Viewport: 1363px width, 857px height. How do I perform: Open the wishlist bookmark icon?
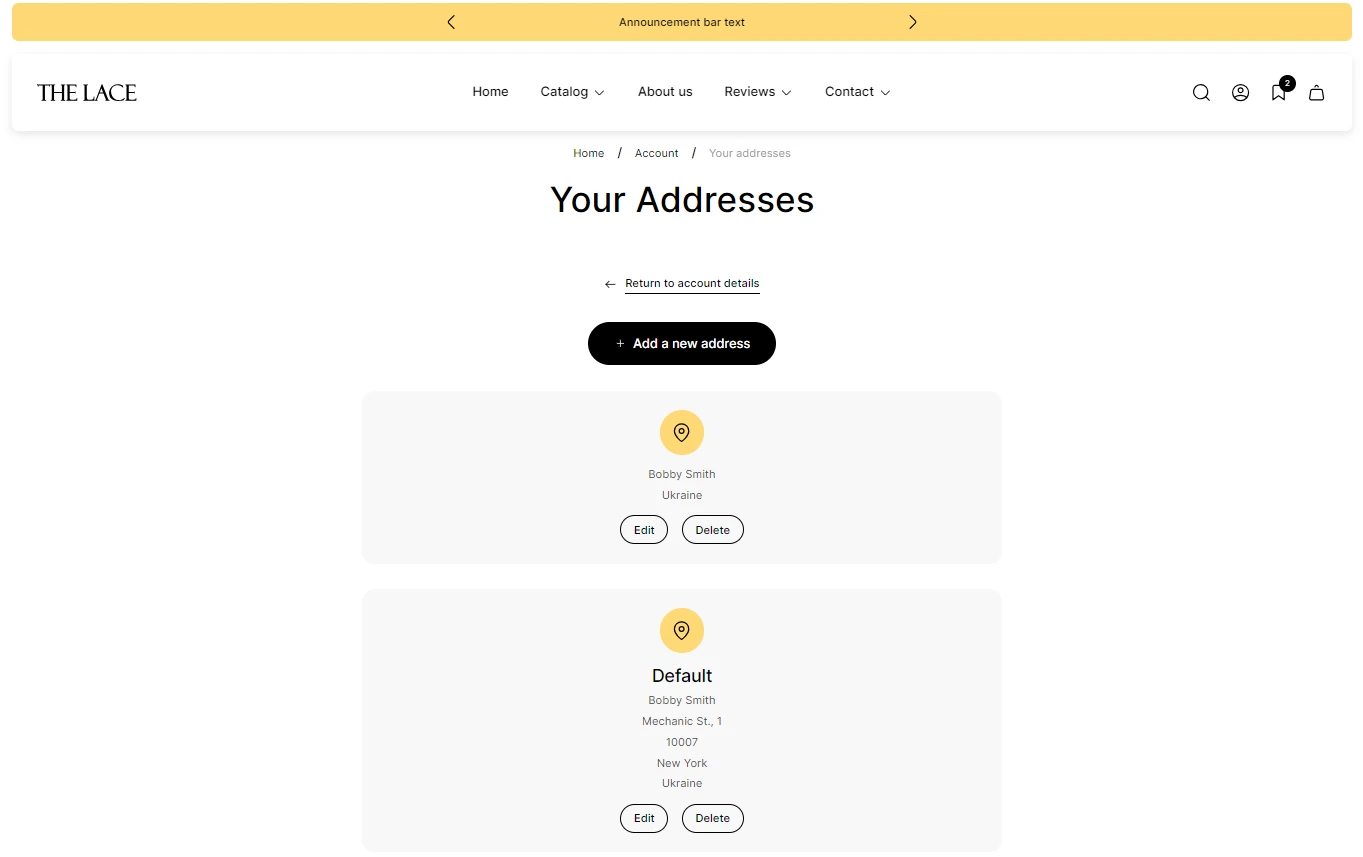[x=1279, y=92]
